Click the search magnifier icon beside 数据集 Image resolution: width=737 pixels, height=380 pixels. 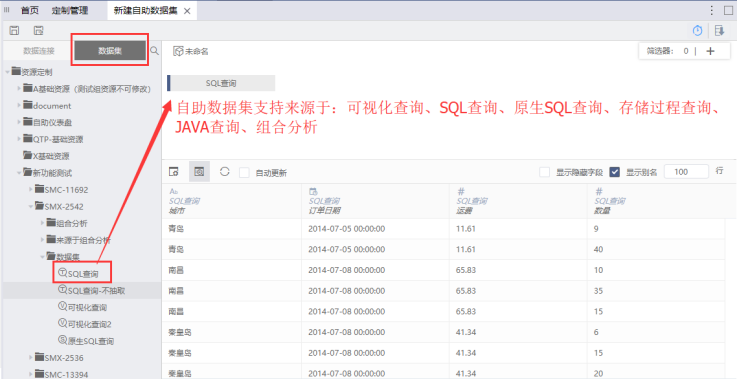pos(154,50)
